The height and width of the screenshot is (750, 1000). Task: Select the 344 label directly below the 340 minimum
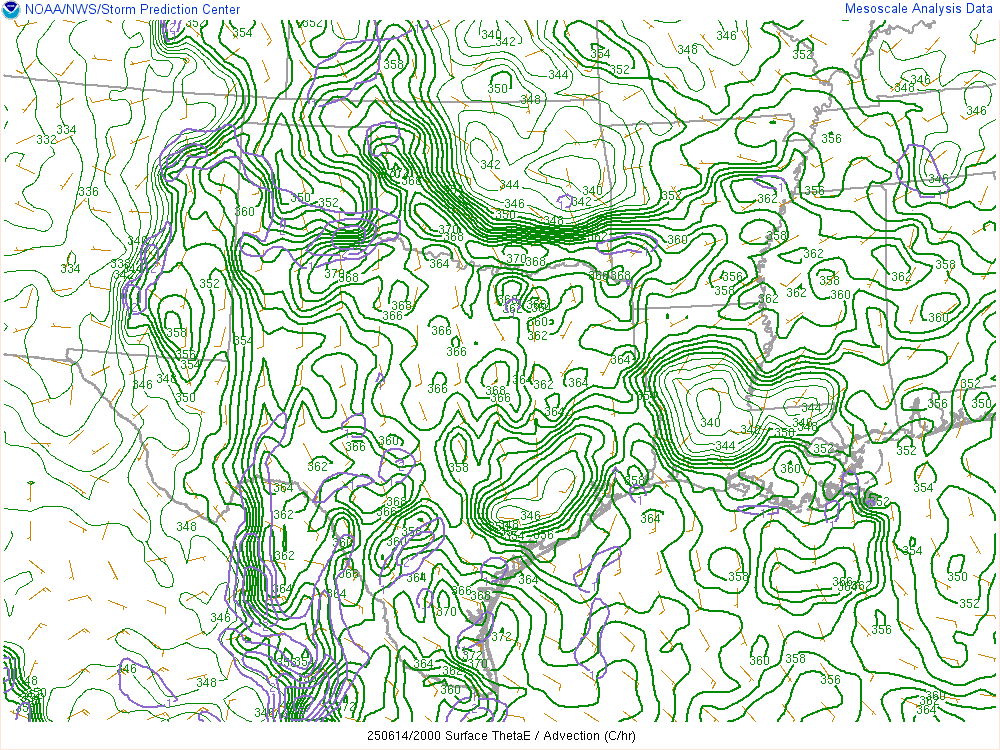(725, 445)
